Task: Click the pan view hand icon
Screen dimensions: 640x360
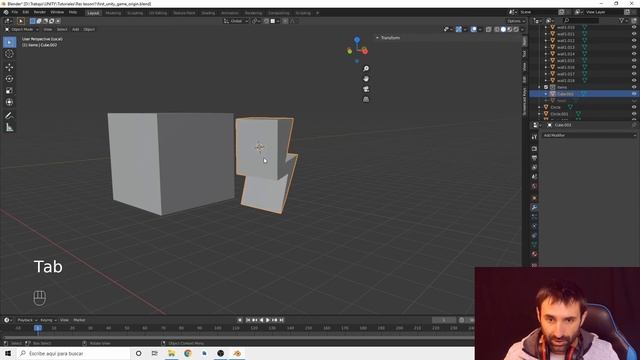Action: click(366, 79)
